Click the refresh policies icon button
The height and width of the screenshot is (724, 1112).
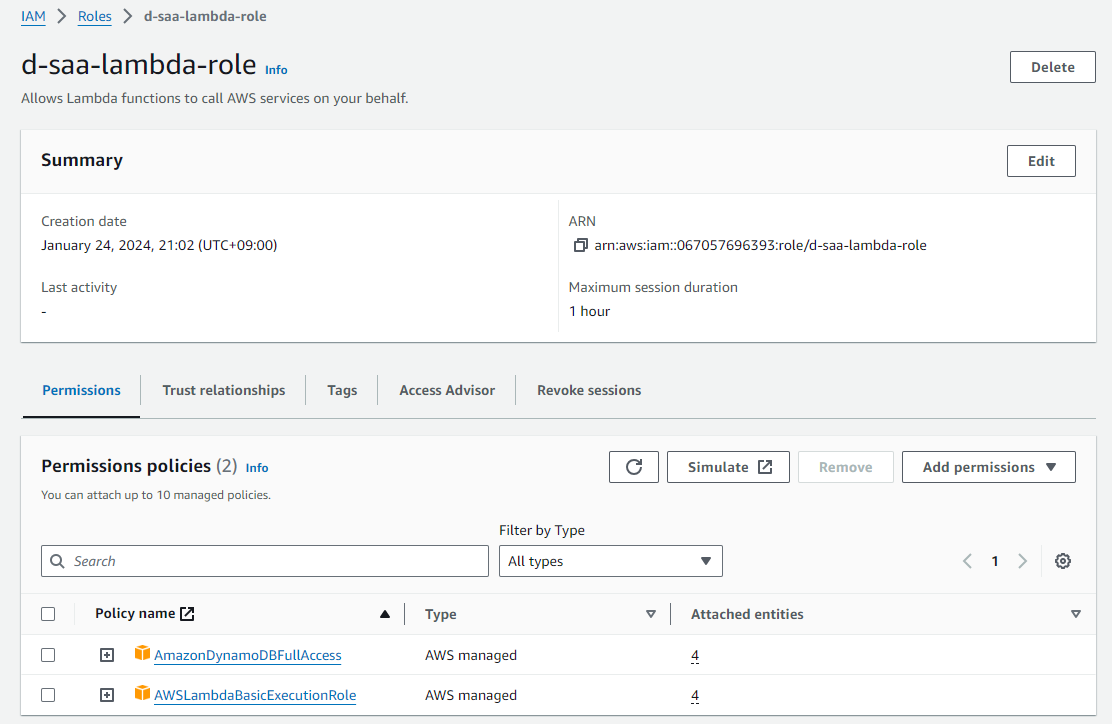(x=633, y=467)
